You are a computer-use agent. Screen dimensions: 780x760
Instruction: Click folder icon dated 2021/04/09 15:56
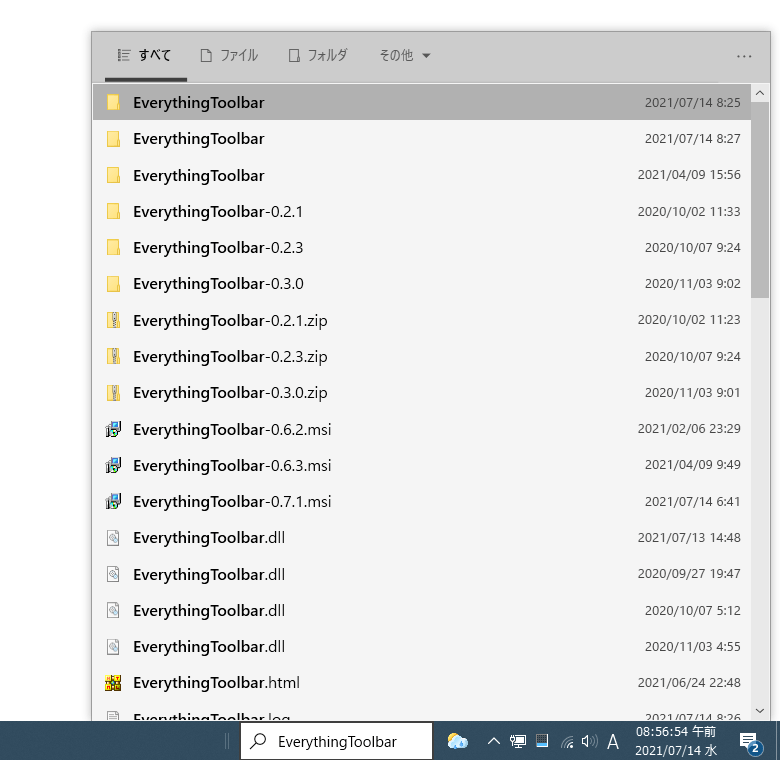(113, 175)
